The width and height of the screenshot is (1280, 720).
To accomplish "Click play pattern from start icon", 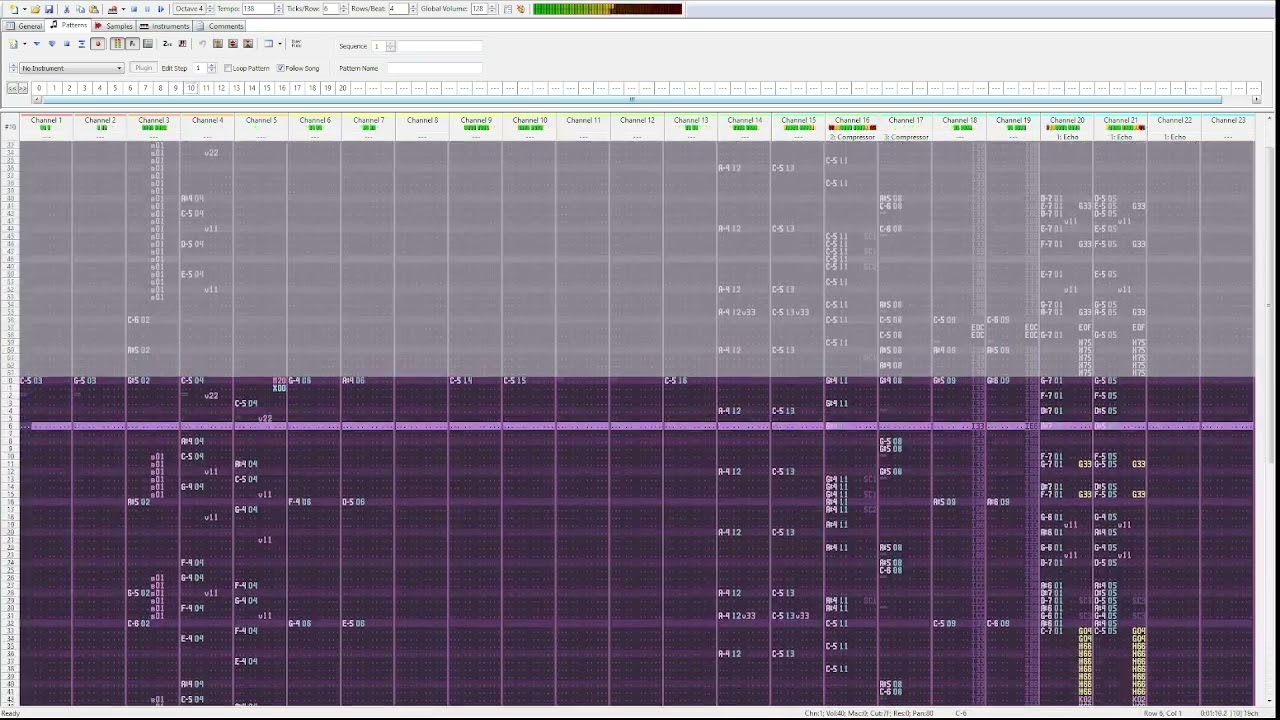I will [52, 44].
